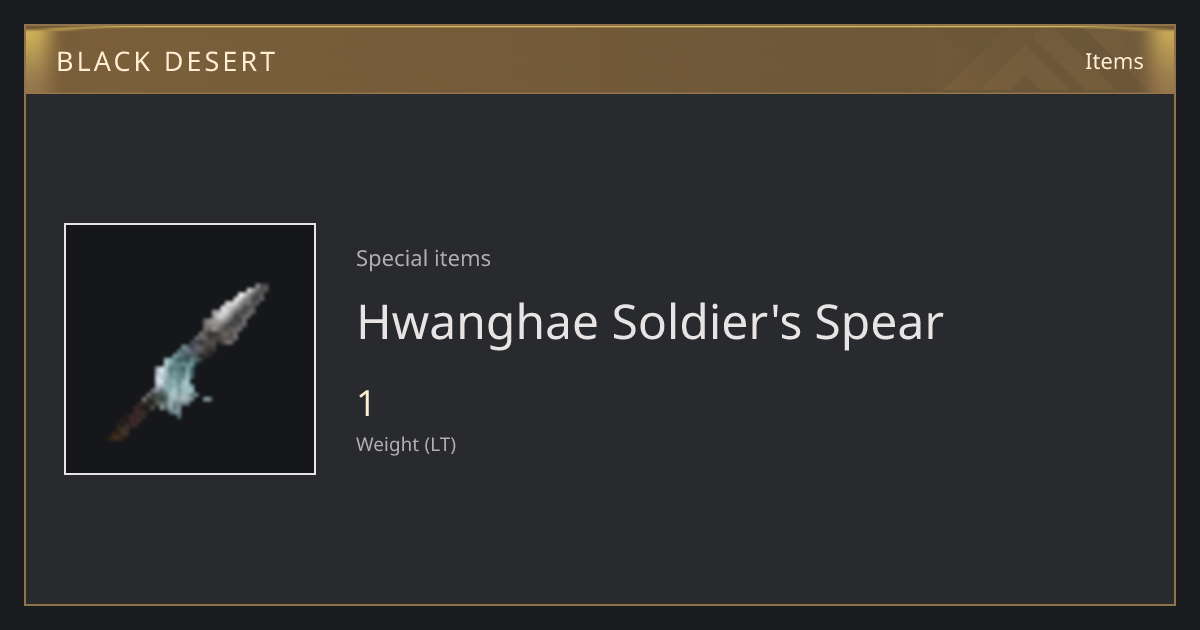Screen dimensions: 1200x630
Task: Click the word Hwanghae in the title
Action: 477,322
